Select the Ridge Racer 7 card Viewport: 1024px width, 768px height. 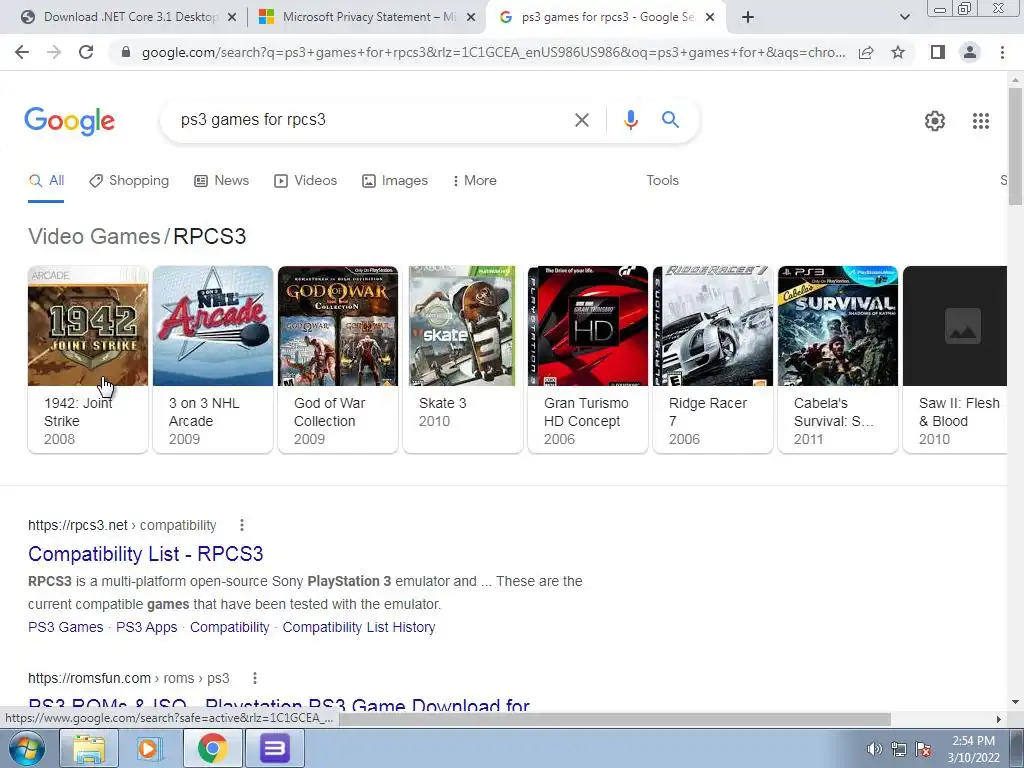tap(713, 359)
